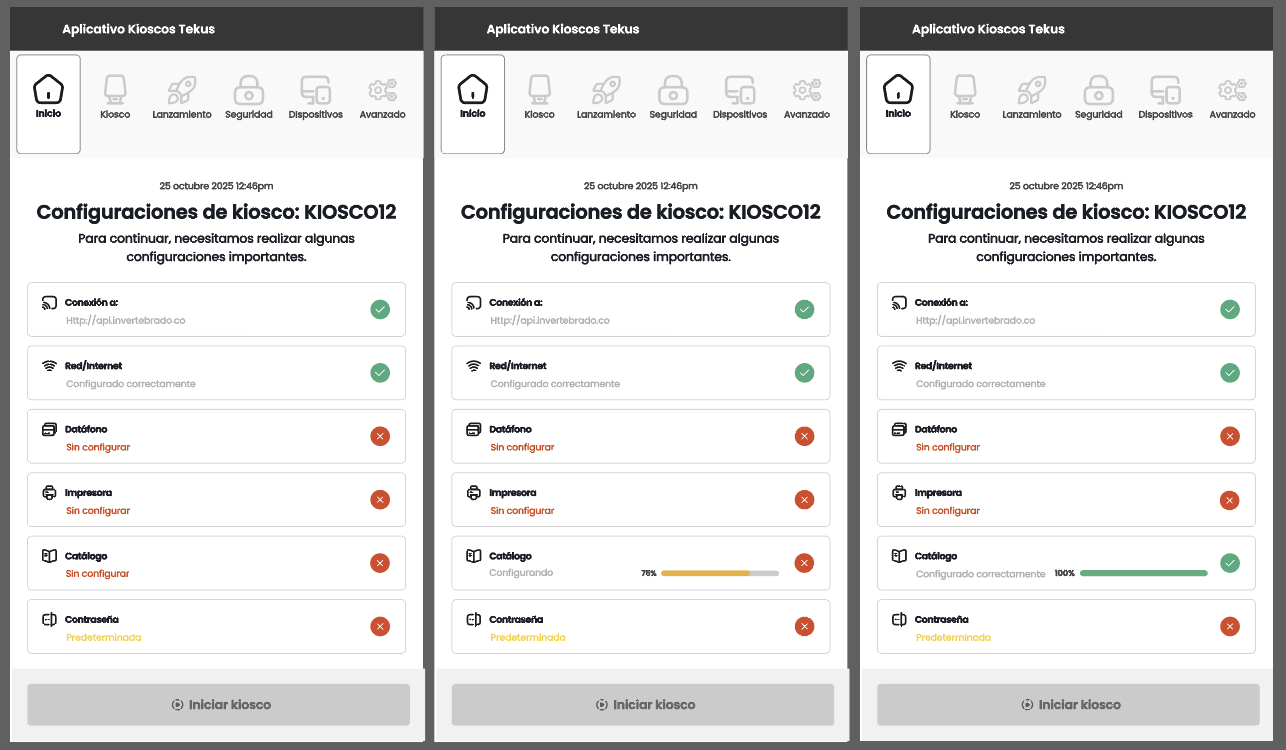The width and height of the screenshot is (1286, 750).
Task: Open the Red/Internet row in the rightmost screen
Action: click(x=1066, y=373)
